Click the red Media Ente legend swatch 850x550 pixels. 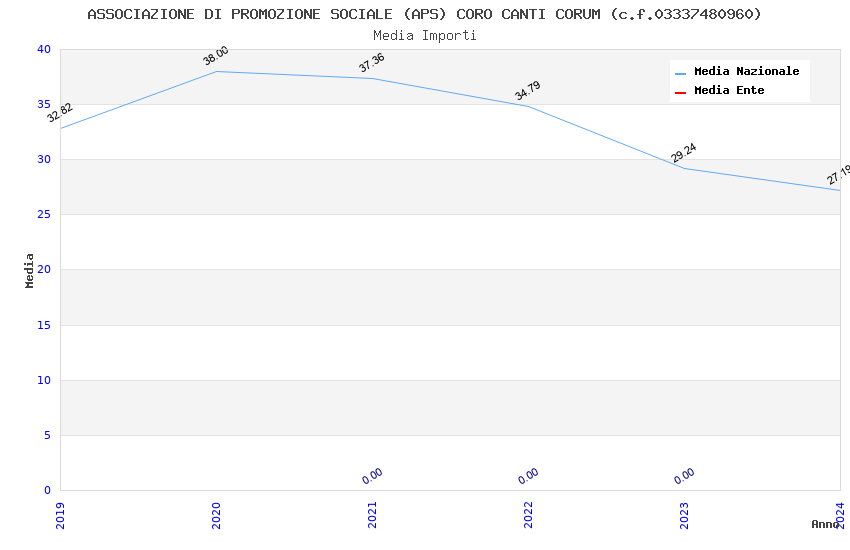(681, 92)
